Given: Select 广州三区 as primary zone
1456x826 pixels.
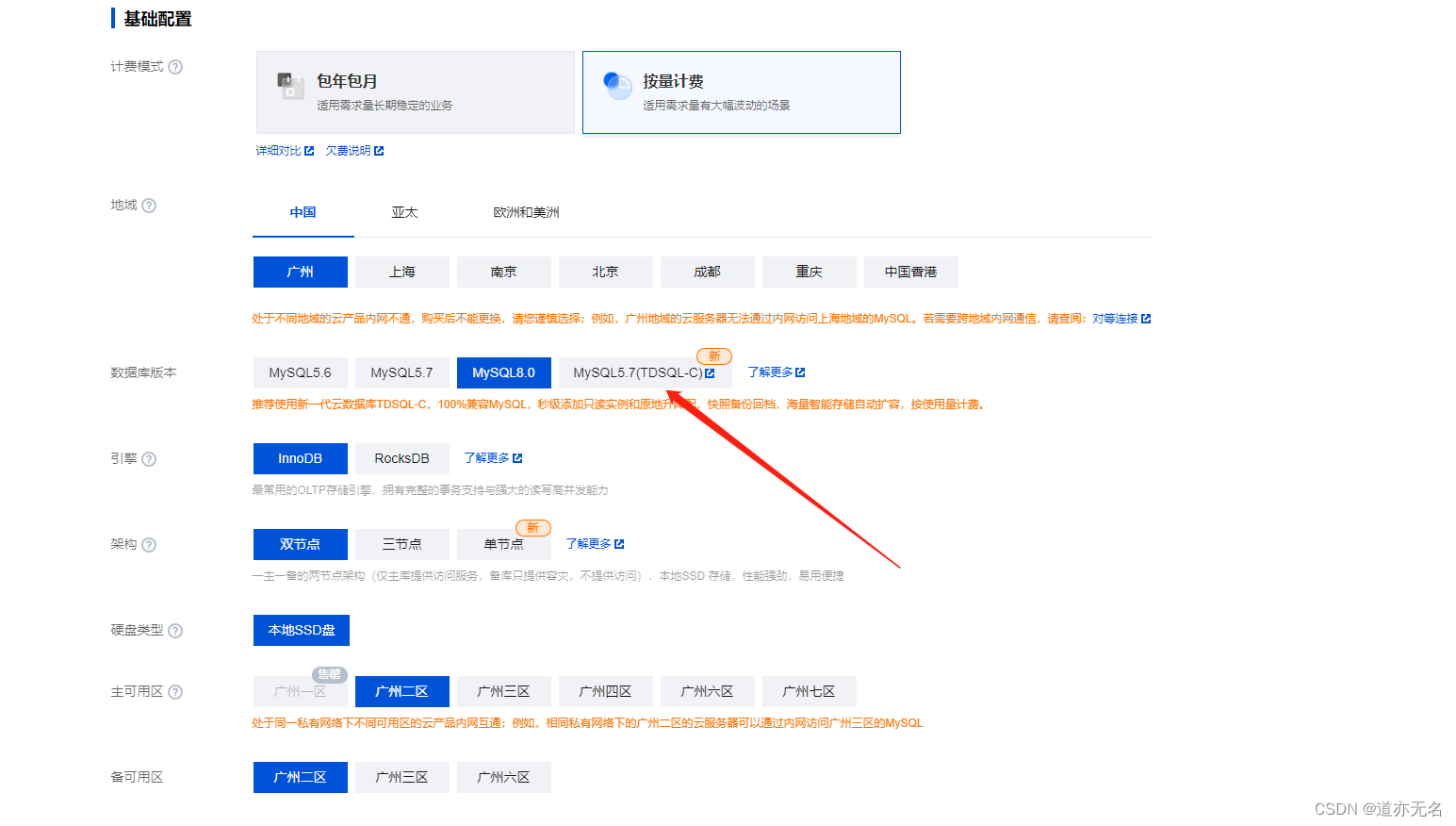Looking at the screenshot, I should [504, 691].
